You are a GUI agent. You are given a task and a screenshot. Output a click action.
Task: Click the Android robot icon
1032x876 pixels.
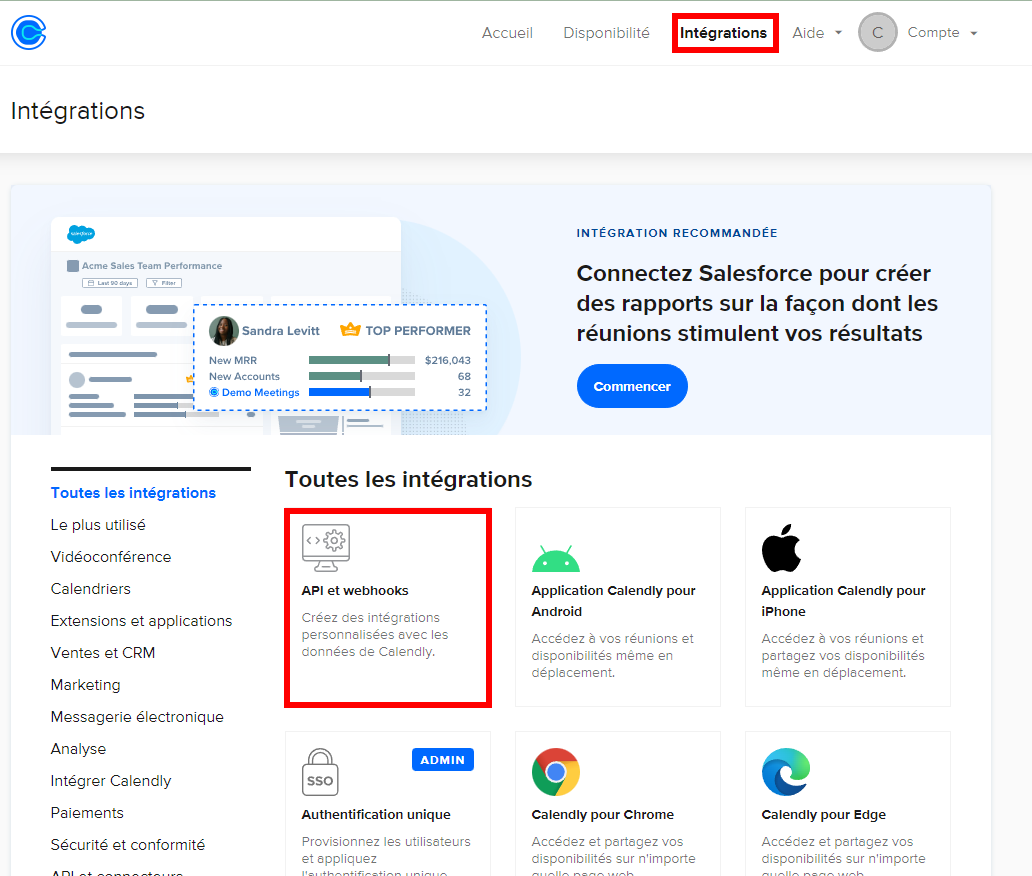pos(555,558)
